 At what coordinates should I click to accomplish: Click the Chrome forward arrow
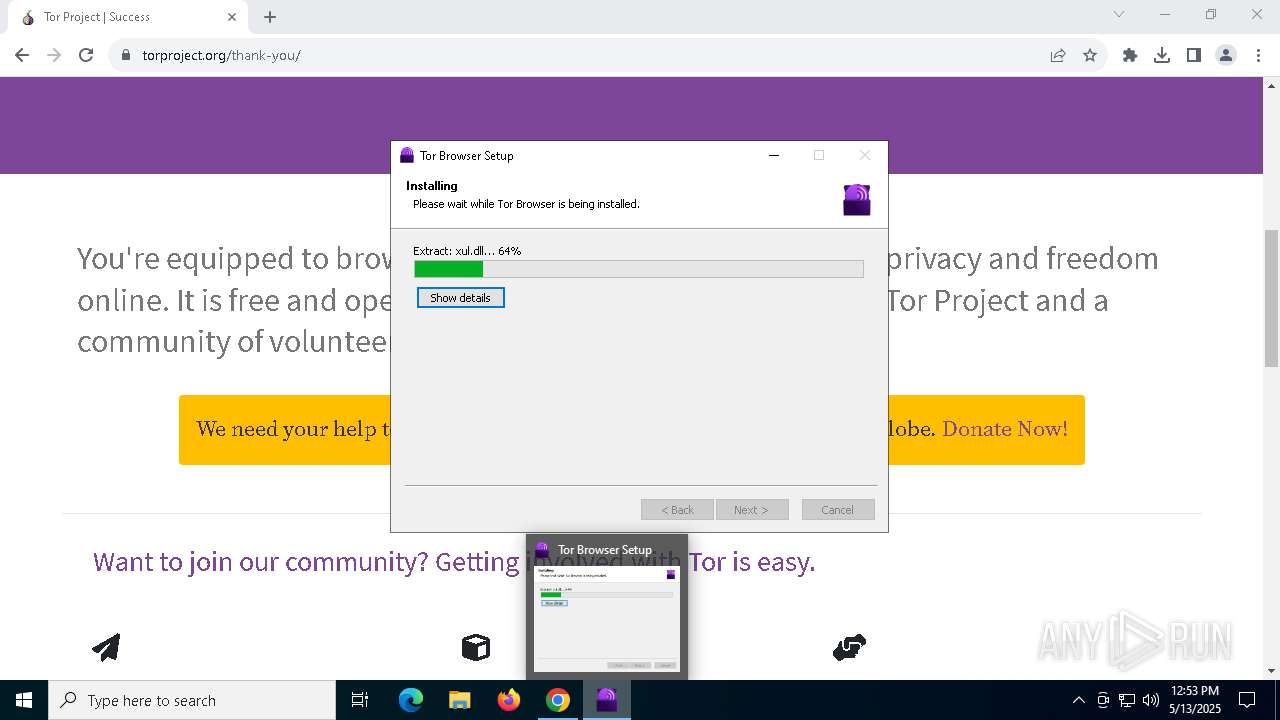54,55
